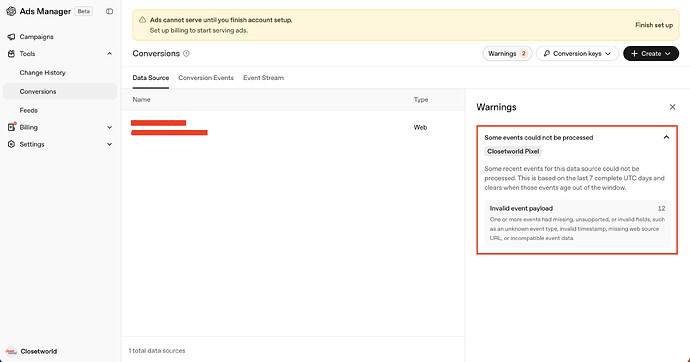Open Change History
The width and height of the screenshot is (690, 362).
42,73
